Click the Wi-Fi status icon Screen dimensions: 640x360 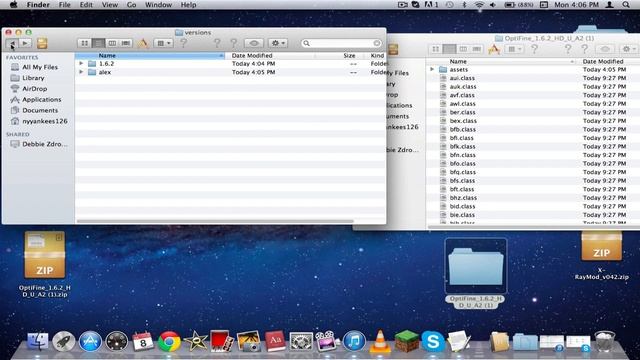click(x=479, y=5)
